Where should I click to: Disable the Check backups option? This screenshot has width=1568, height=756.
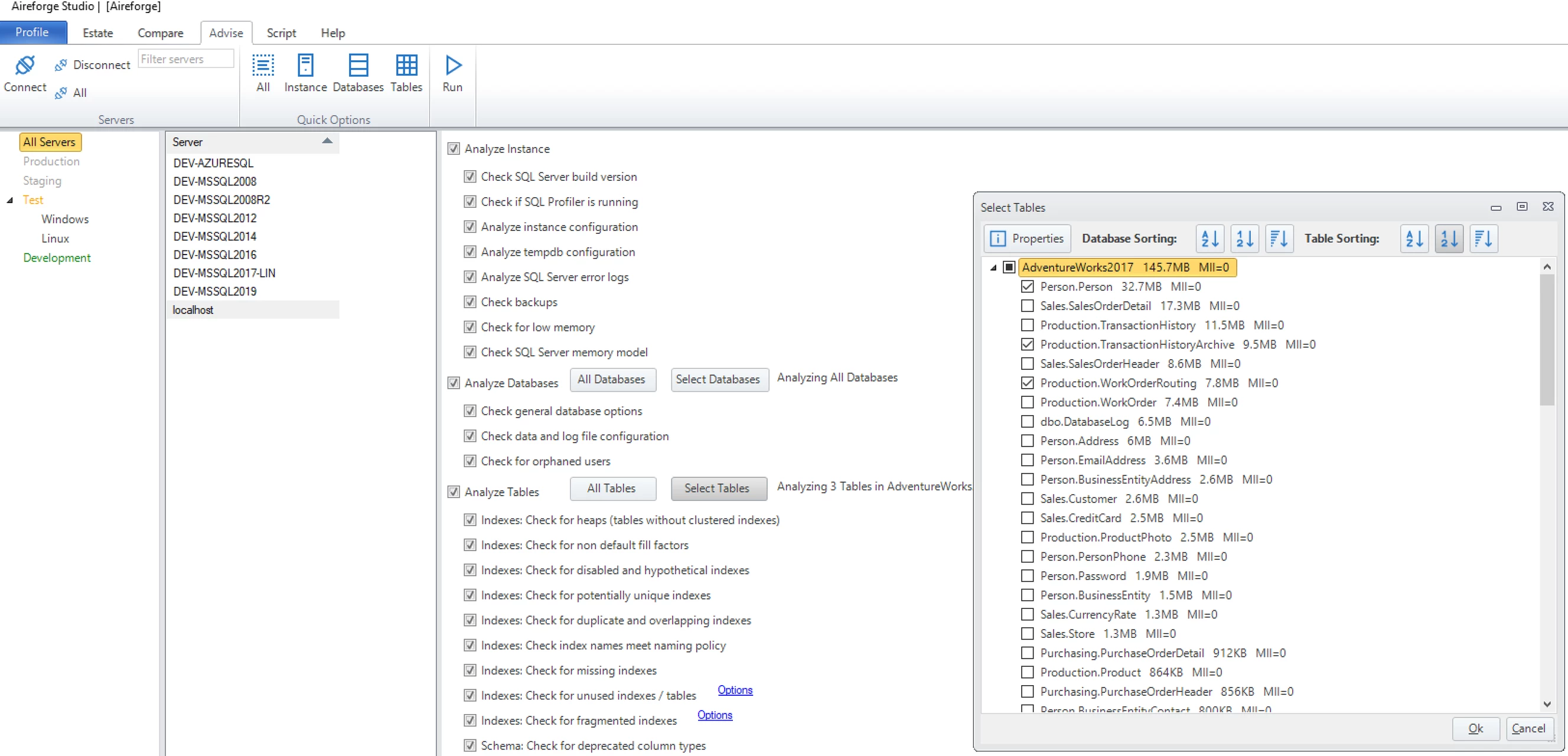click(x=470, y=302)
